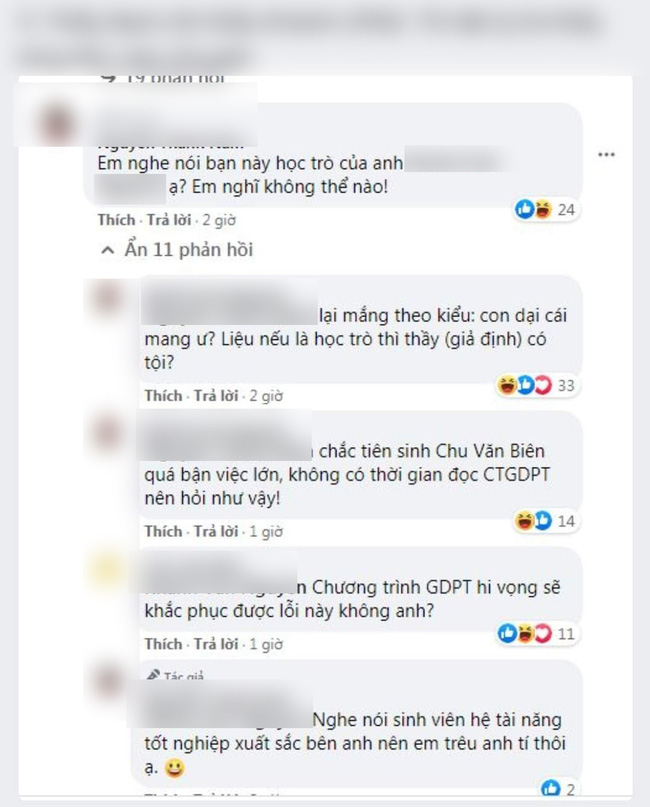Screen dimensions: 650x807
Task: Open the 1 giờ timestamp under Chu Văn Biên comment
Action: pyautogui.click(x=266, y=531)
